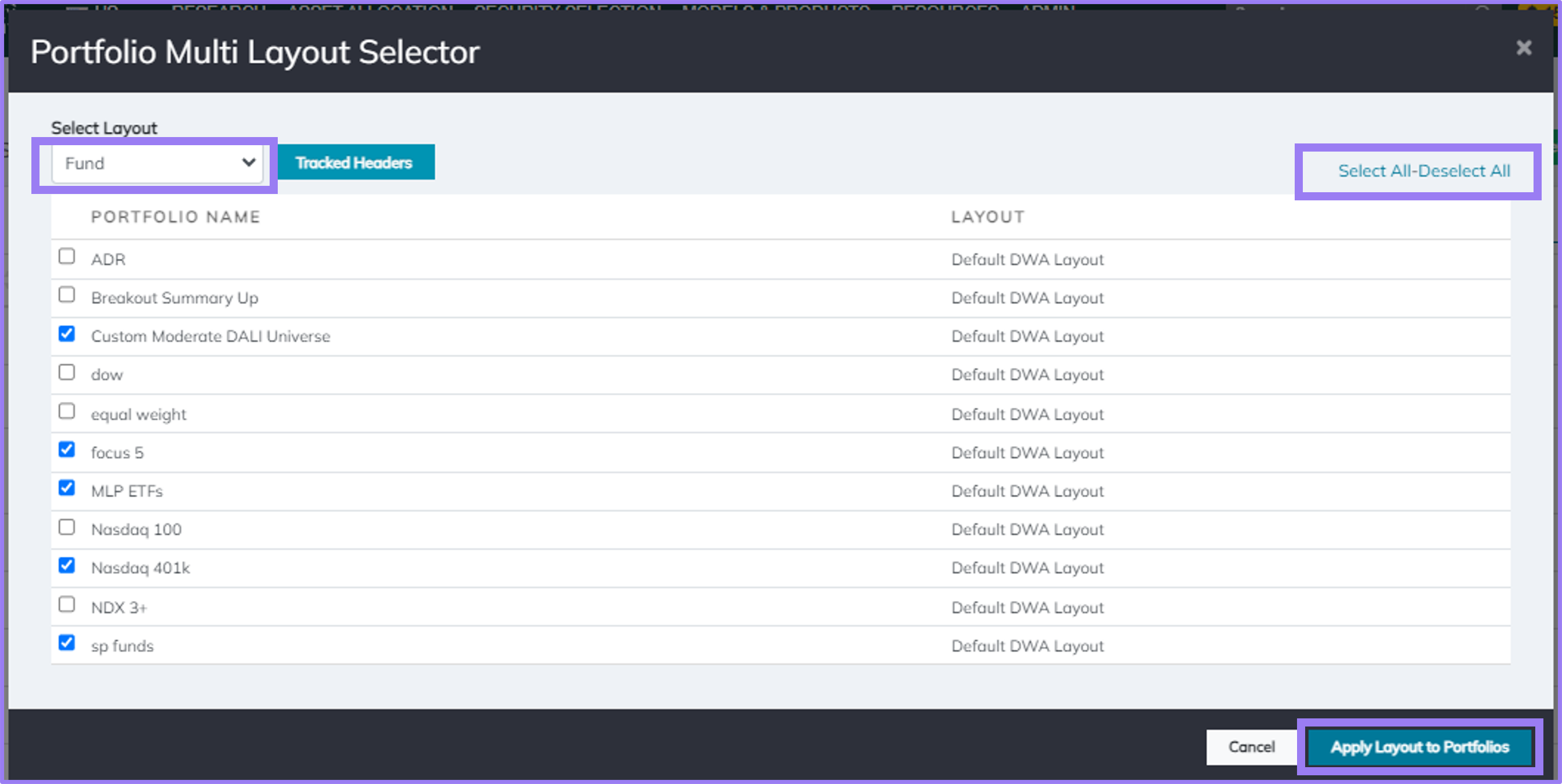Open the Select Layout dropdown showing Fund

[157, 163]
